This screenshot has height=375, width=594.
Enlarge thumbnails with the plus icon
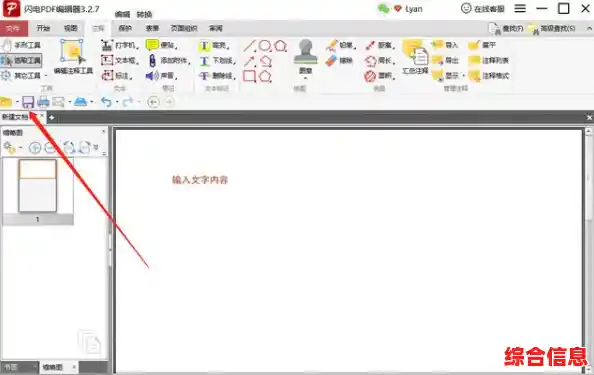click(x=35, y=147)
